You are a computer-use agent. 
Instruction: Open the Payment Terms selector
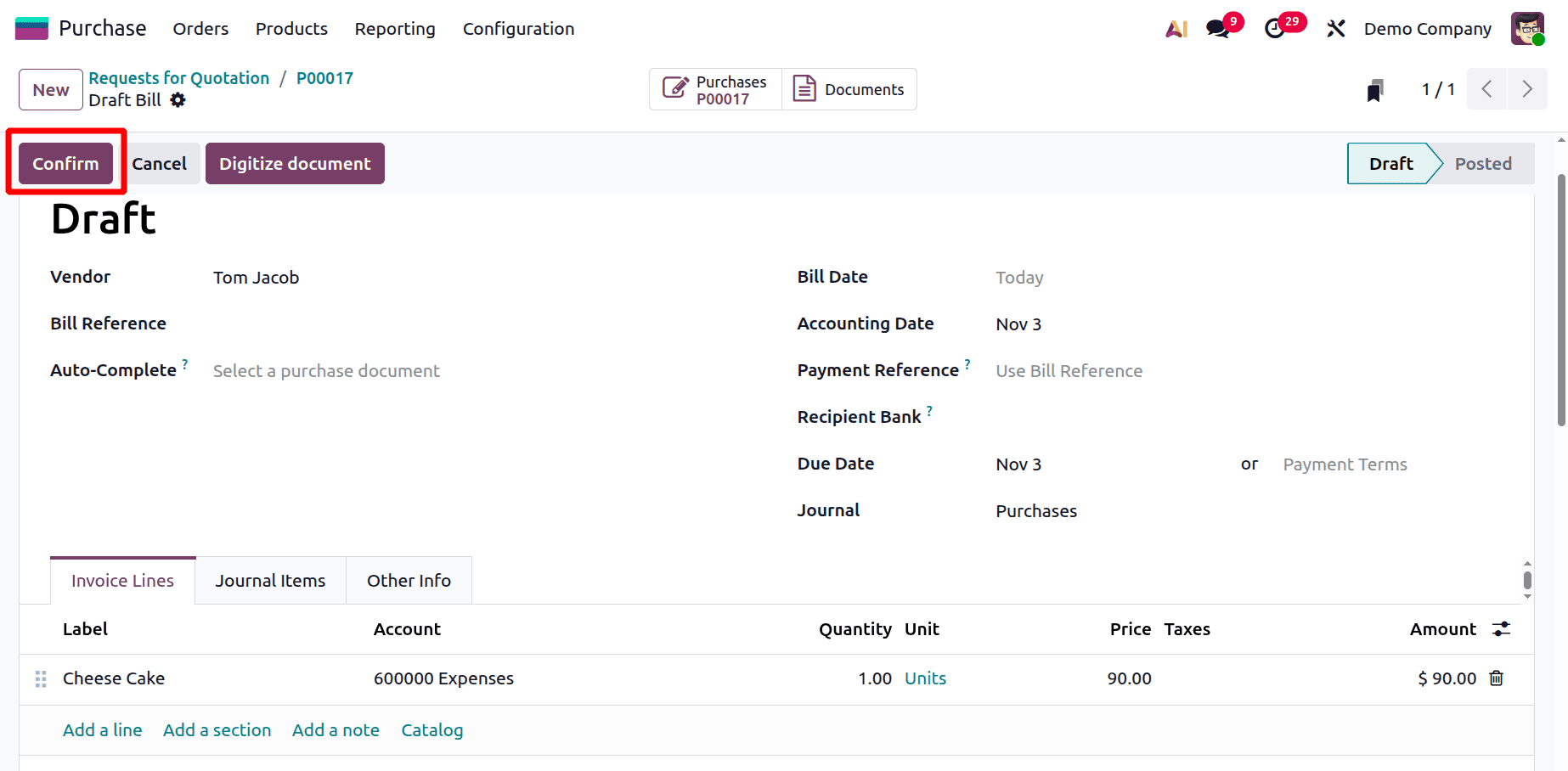[x=1345, y=464]
